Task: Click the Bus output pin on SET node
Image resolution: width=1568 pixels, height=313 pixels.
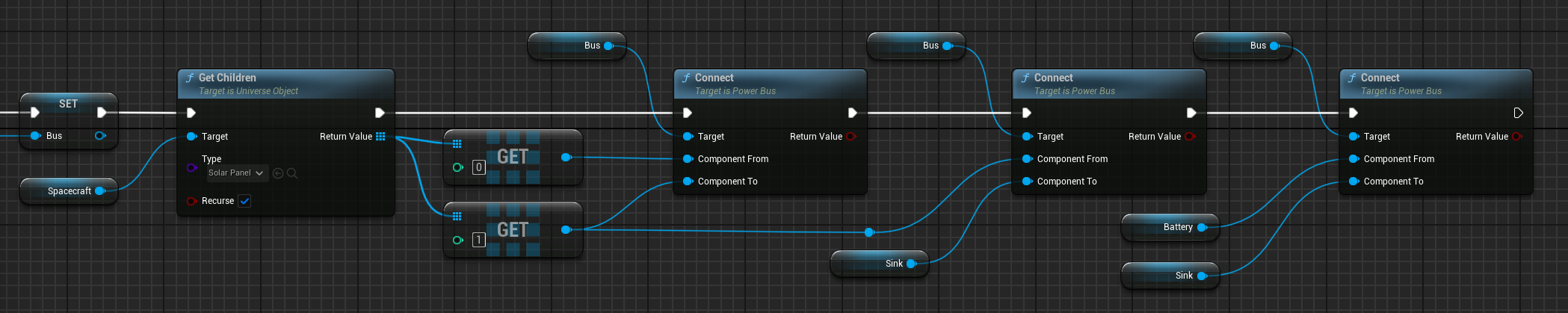Action: [100, 136]
